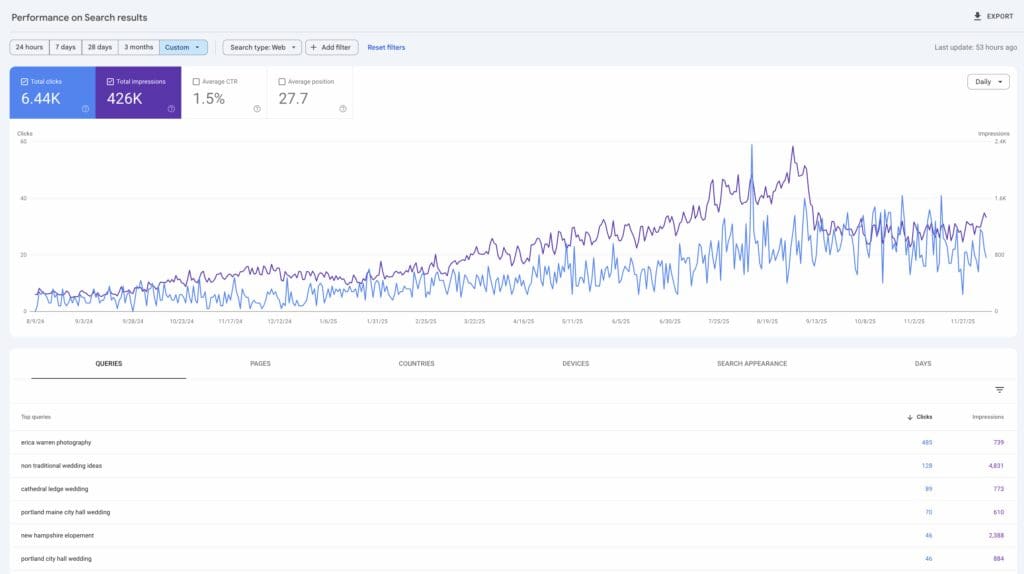Click help icon on Average CTR card
The height and width of the screenshot is (574, 1024).
tap(257, 108)
